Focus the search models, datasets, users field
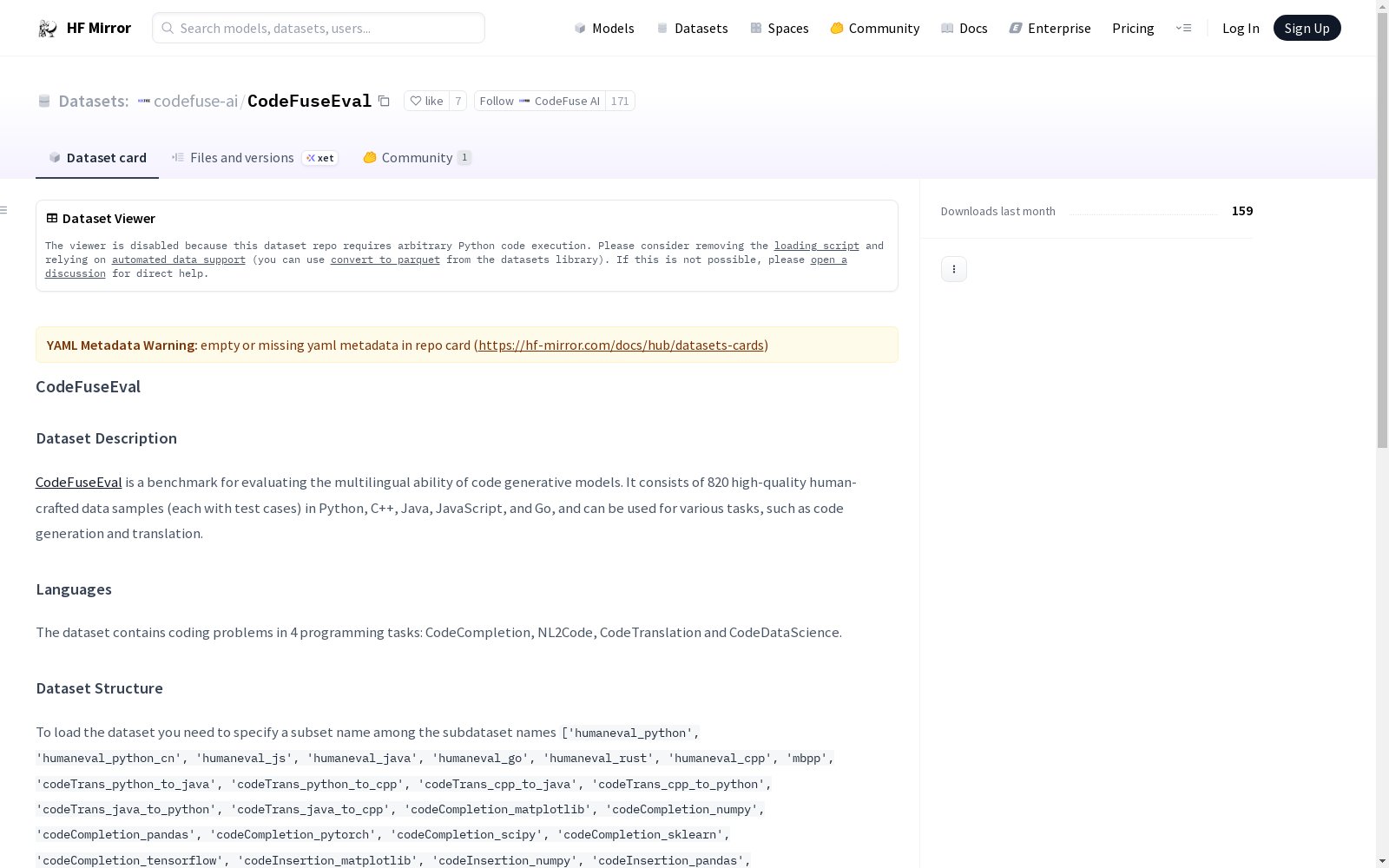Image resolution: width=1389 pixels, height=868 pixels. 319,28
